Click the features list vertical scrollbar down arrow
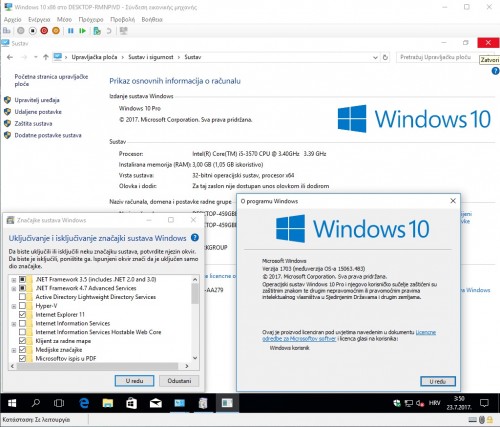The height and width of the screenshot is (427, 500). pos(195,358)
